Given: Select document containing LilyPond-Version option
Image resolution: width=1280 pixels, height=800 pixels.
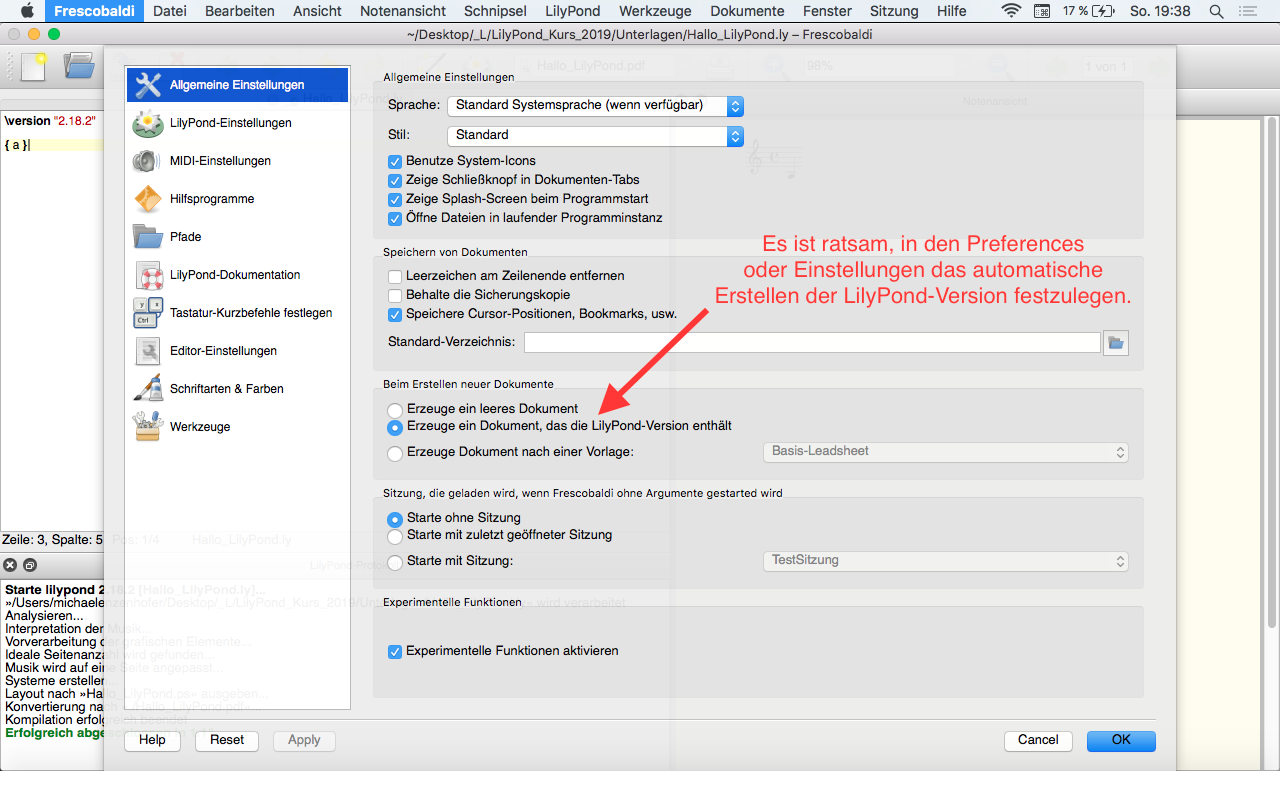Looking at the screenshot, I should coord(395,426).
